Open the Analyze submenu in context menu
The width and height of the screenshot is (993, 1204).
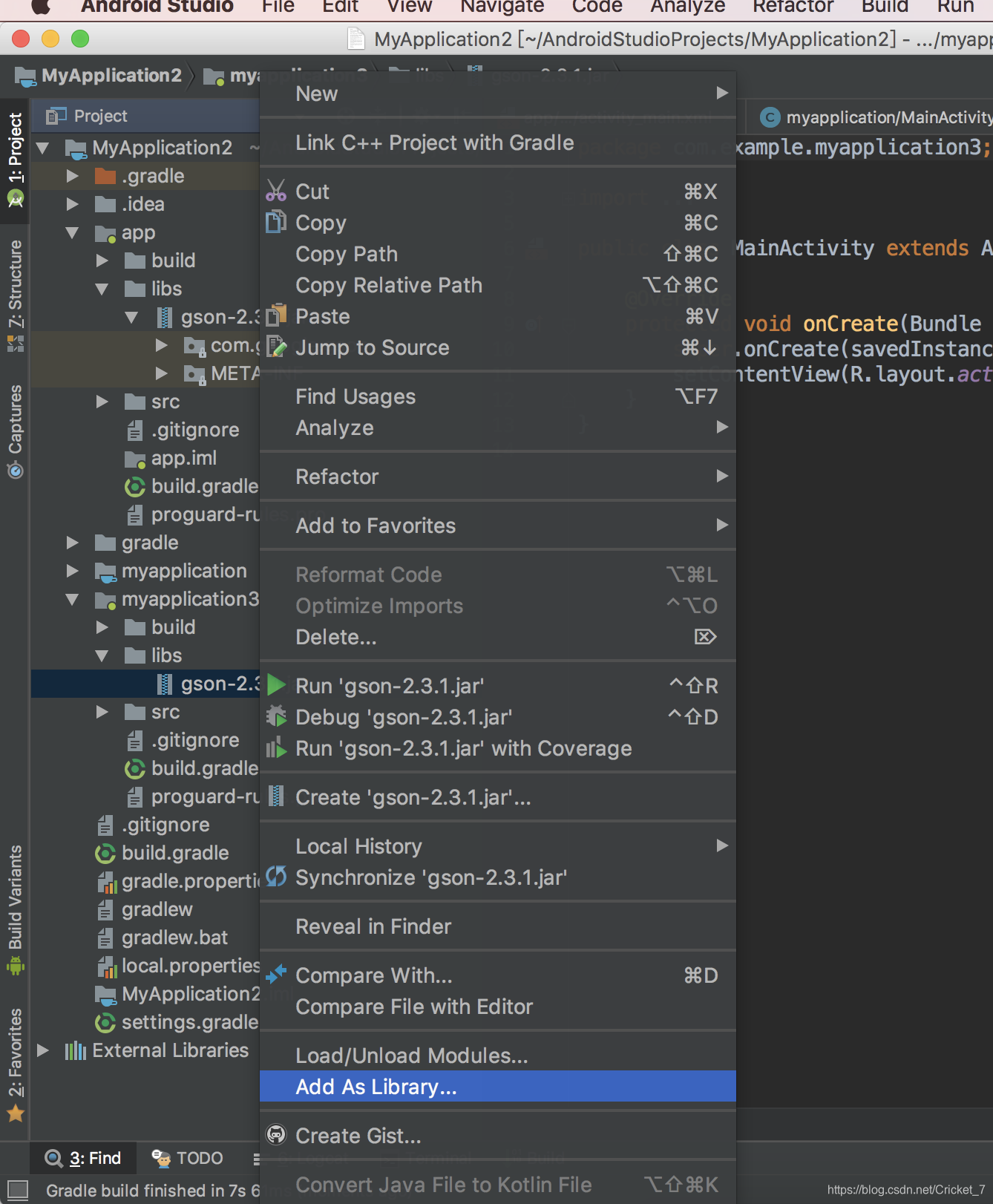(498, 428)
